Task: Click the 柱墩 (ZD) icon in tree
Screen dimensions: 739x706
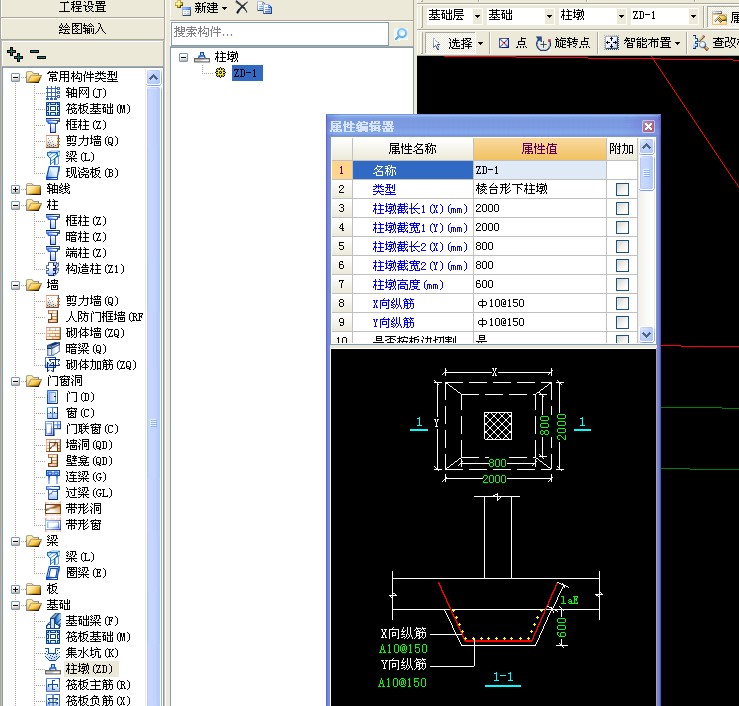Action: 53,669
